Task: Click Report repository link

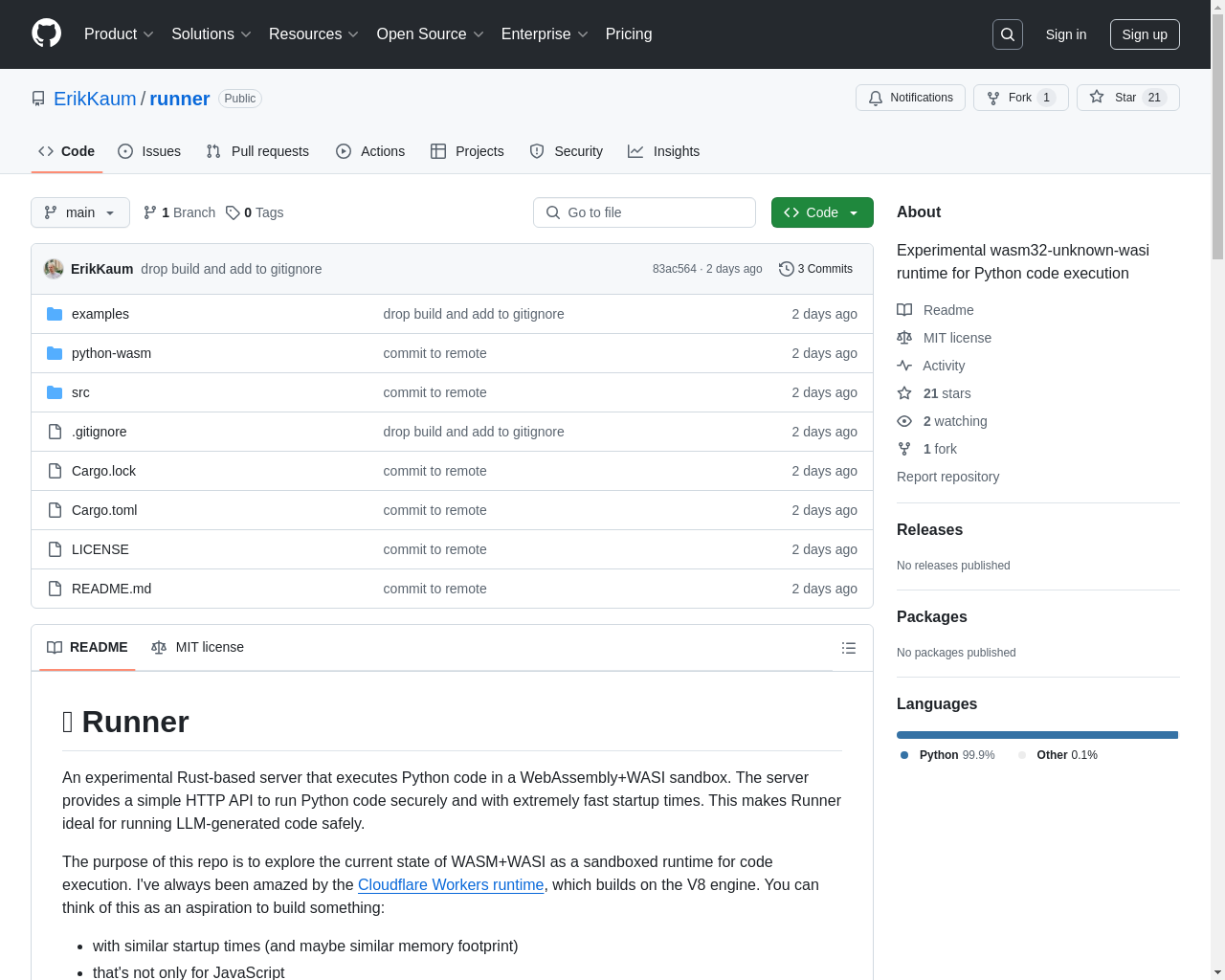Action: [947, 477]
